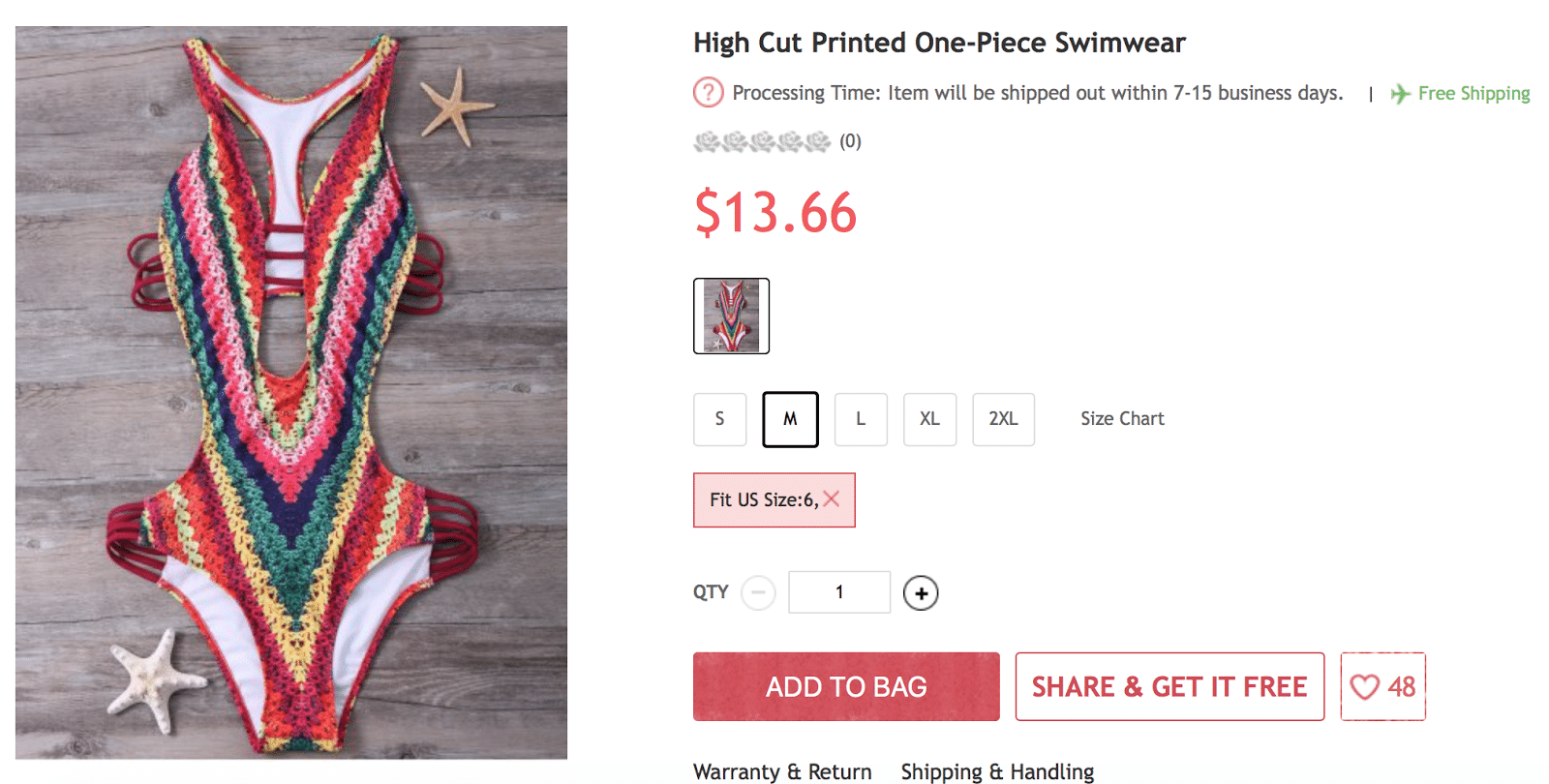Click SHARE & GET IT FREE button

click(1169, 687)
